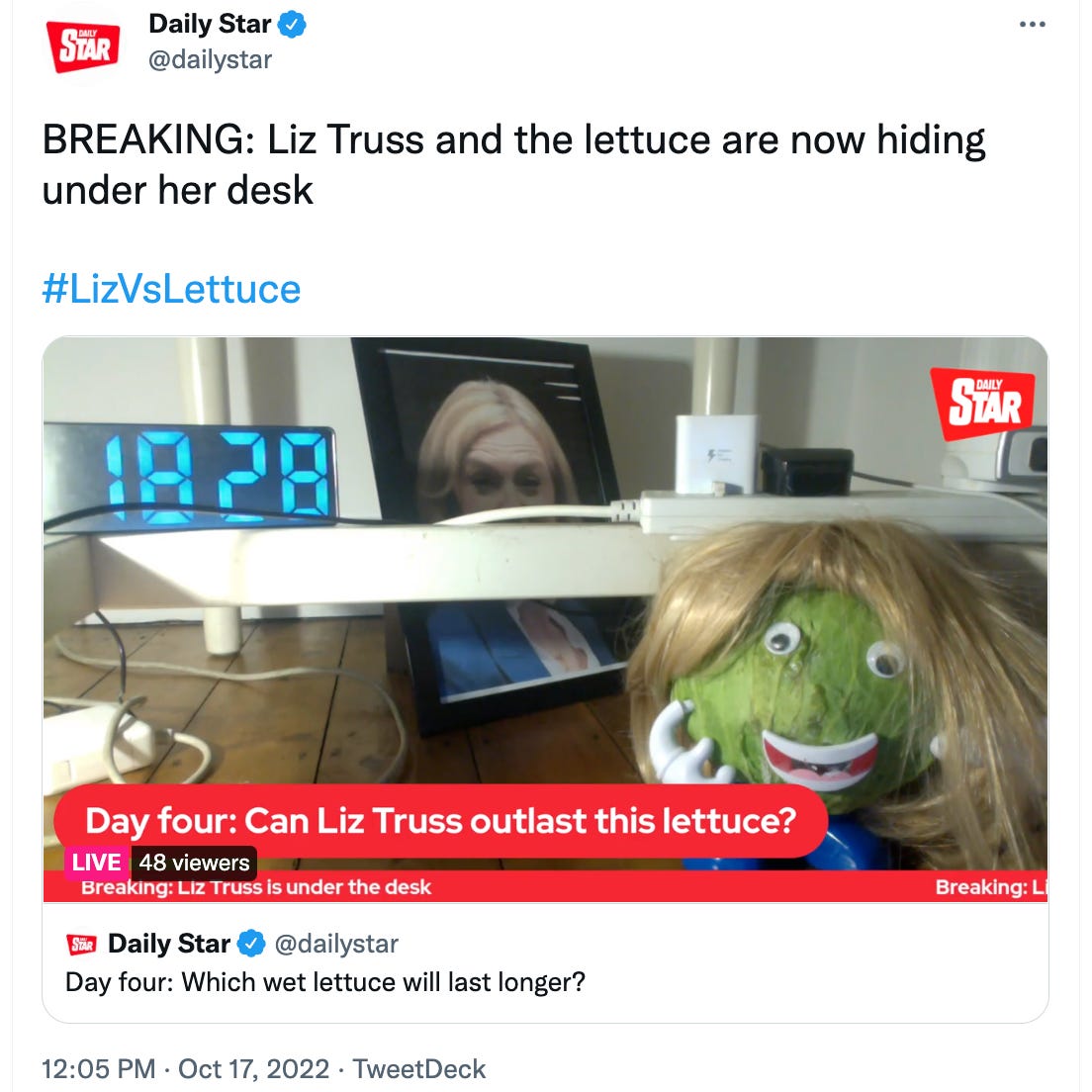Image resolution: width=1092 pixels, height=1092 pixels.
Task: Click the blue verified badge next to Daily Star
Action: pyautogui.click(x=293, y=25)
